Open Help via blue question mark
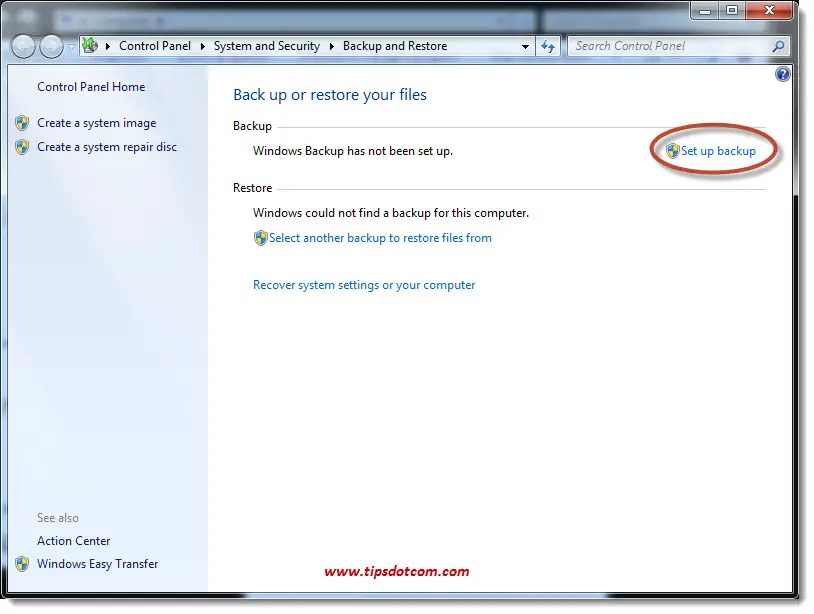The width and height of the screenshot is (814, 614). point(782,74)
